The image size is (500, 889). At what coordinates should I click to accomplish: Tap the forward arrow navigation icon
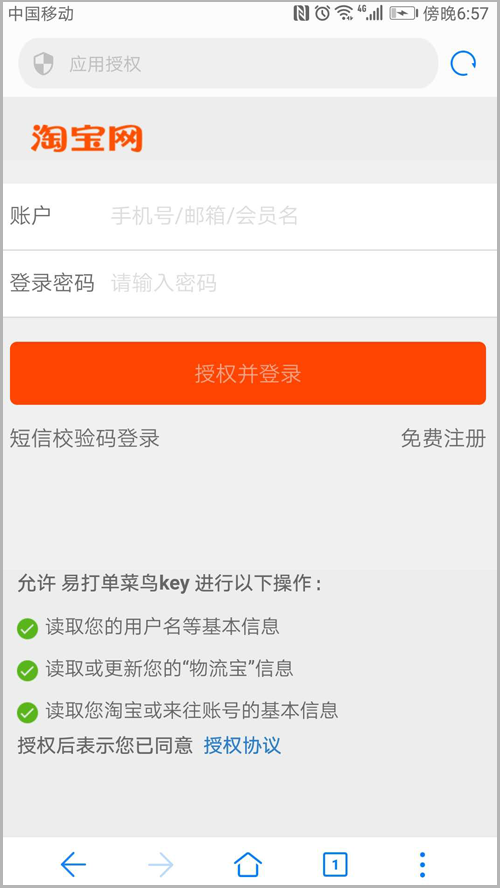(x=161, y=865)
